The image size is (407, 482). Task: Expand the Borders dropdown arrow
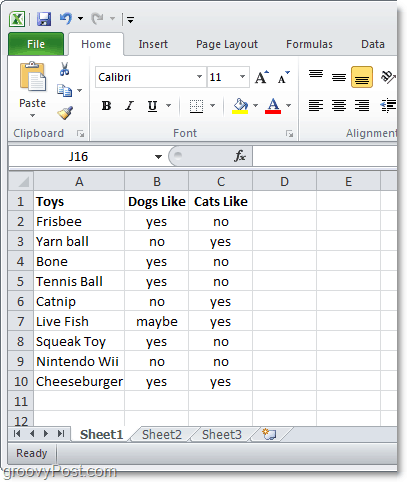[x=212, y=106]
